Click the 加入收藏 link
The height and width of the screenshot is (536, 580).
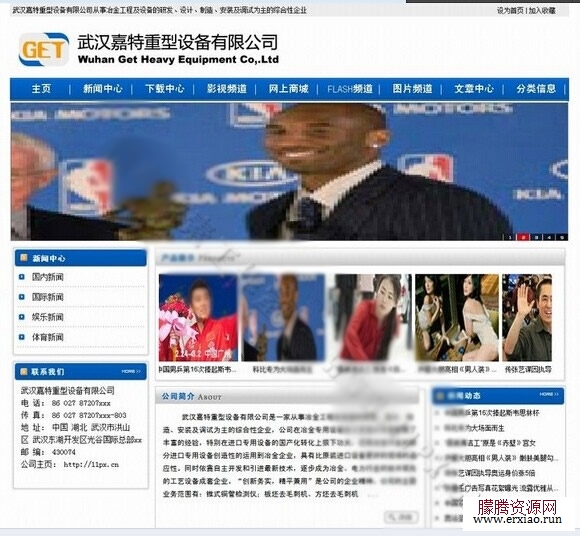(542, 10)
